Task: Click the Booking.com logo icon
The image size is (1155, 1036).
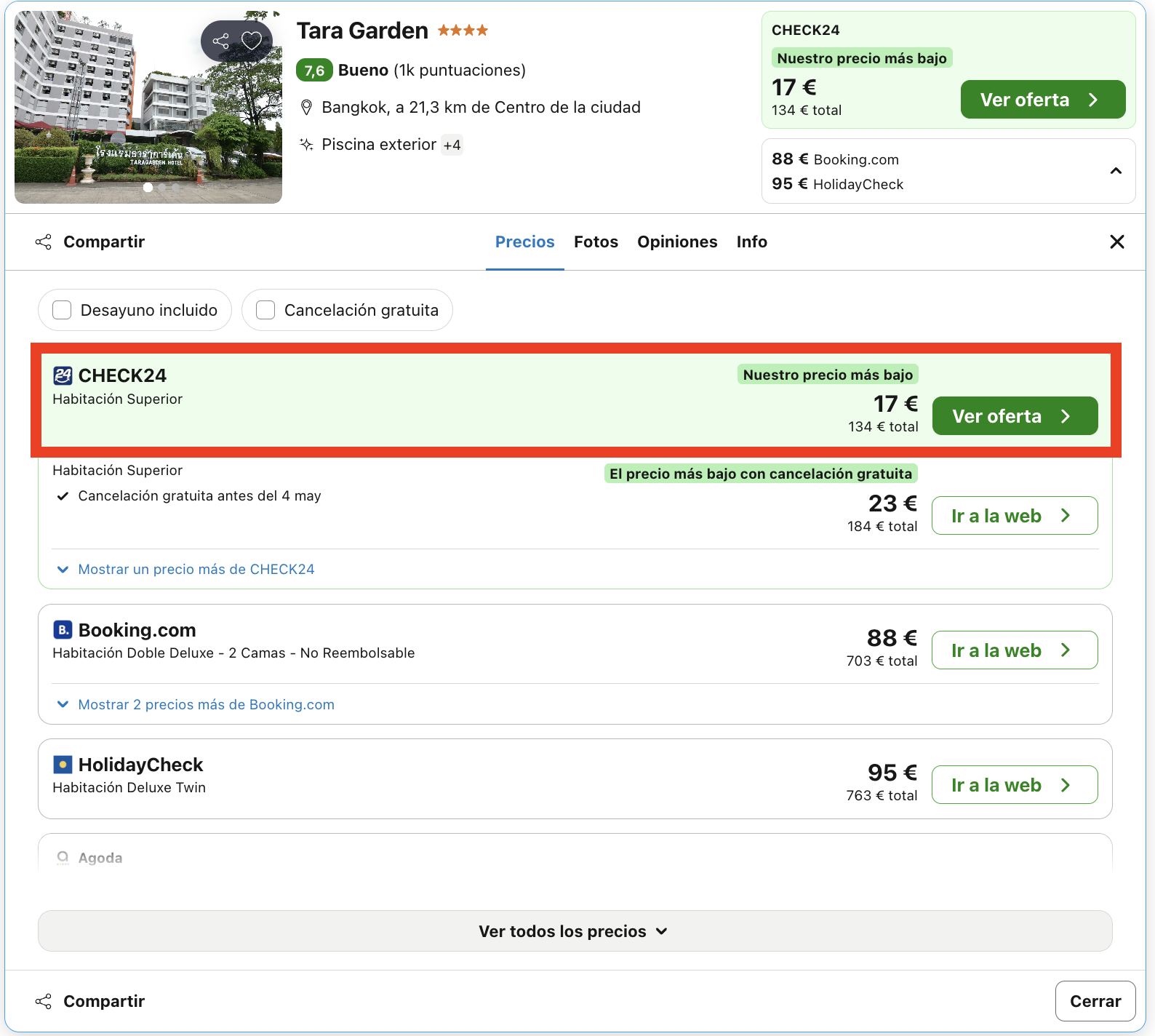Action: tap(63, 629)
